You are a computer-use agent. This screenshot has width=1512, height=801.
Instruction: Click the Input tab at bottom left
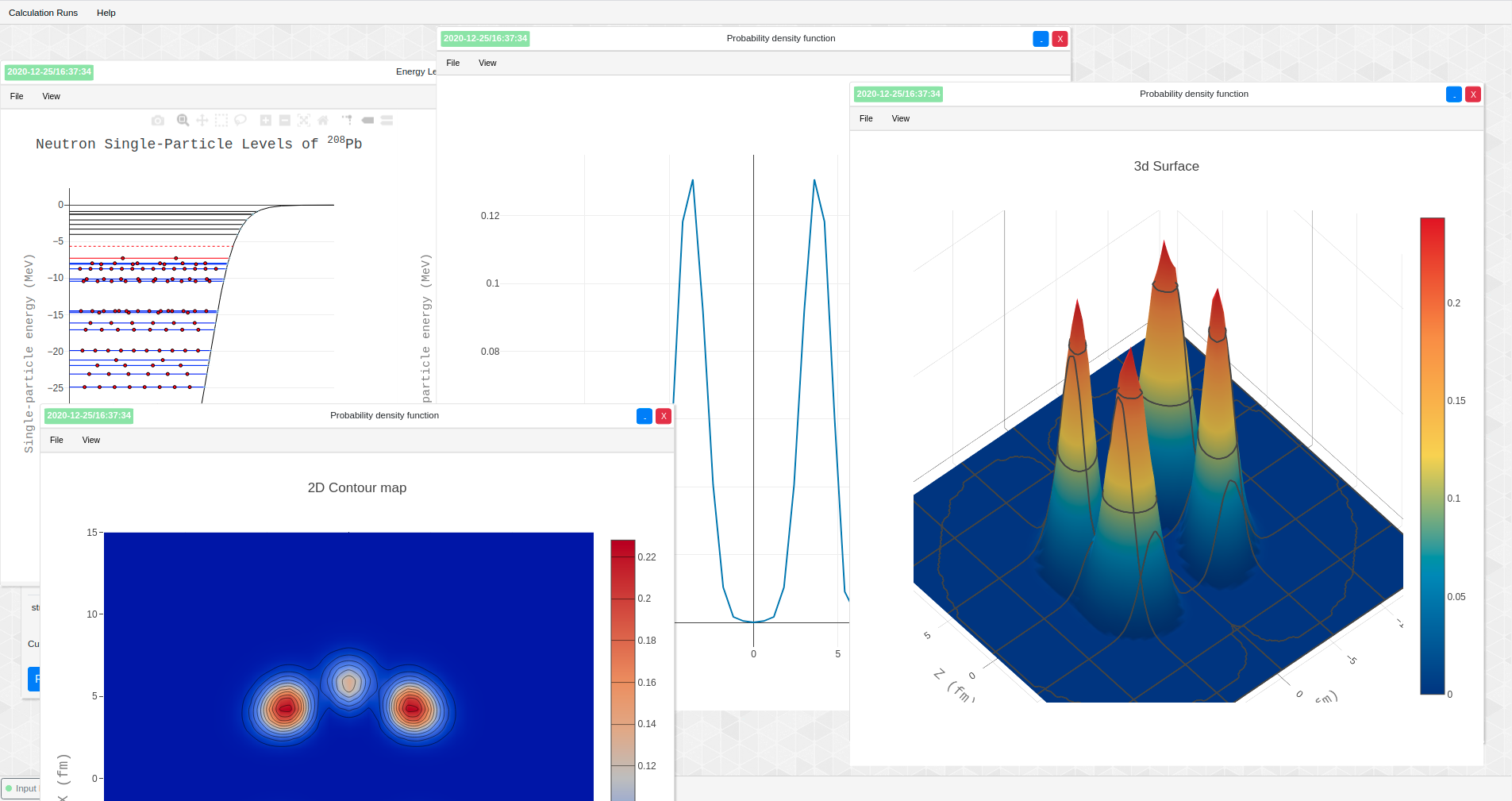21,788
